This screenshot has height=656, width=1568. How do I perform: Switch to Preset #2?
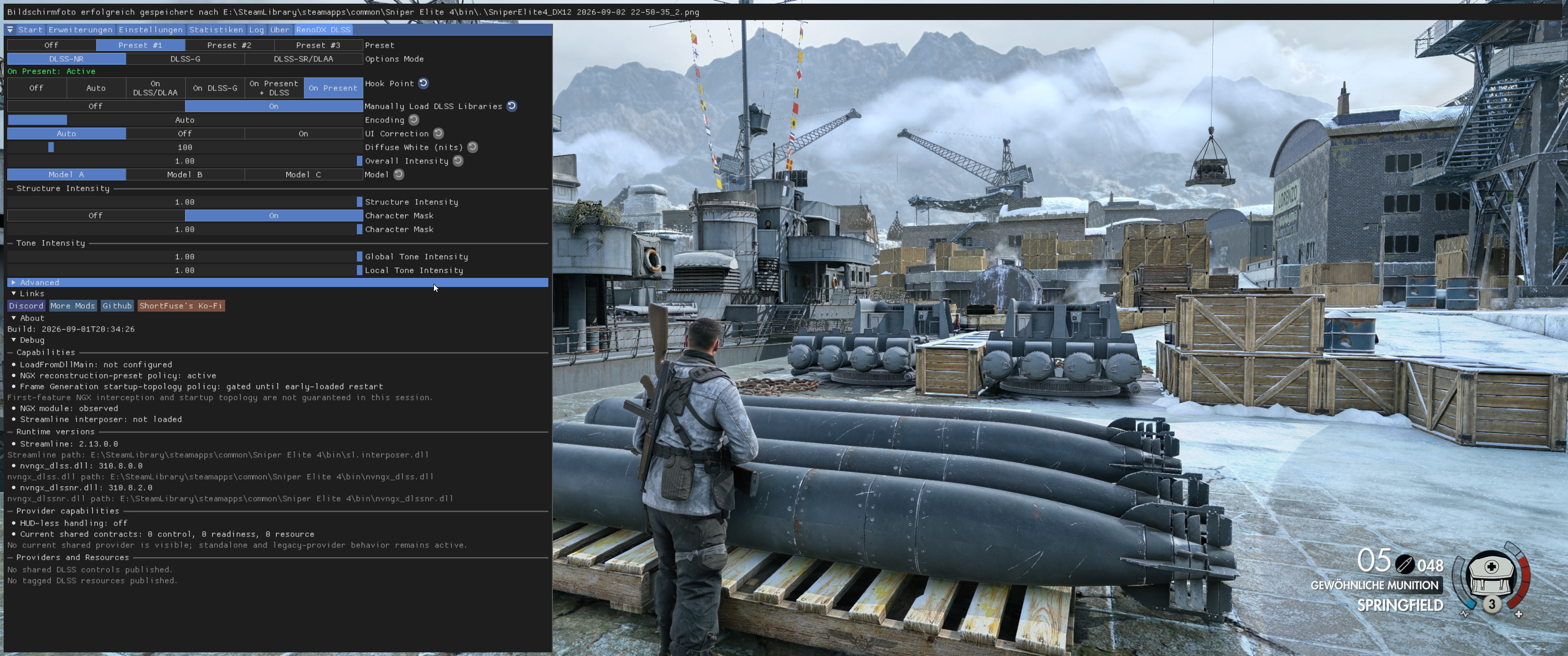(x=229, y=45)
